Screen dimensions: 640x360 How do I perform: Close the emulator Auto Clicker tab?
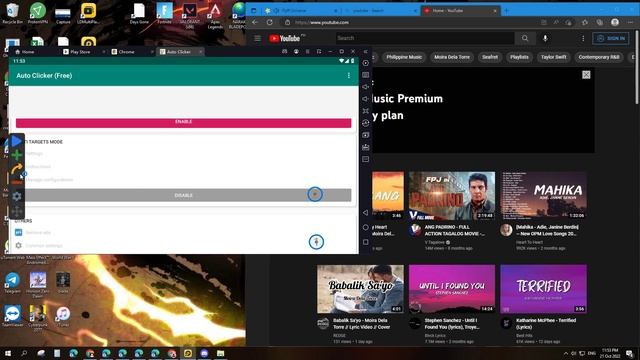pyautogui.click(x=200, y=52)
